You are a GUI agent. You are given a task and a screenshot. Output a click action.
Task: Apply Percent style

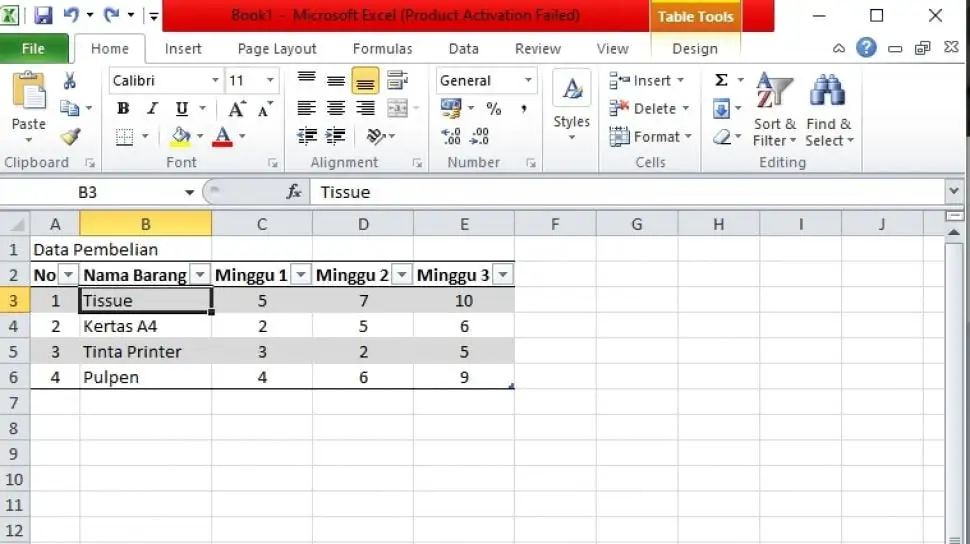pos(493,109)
